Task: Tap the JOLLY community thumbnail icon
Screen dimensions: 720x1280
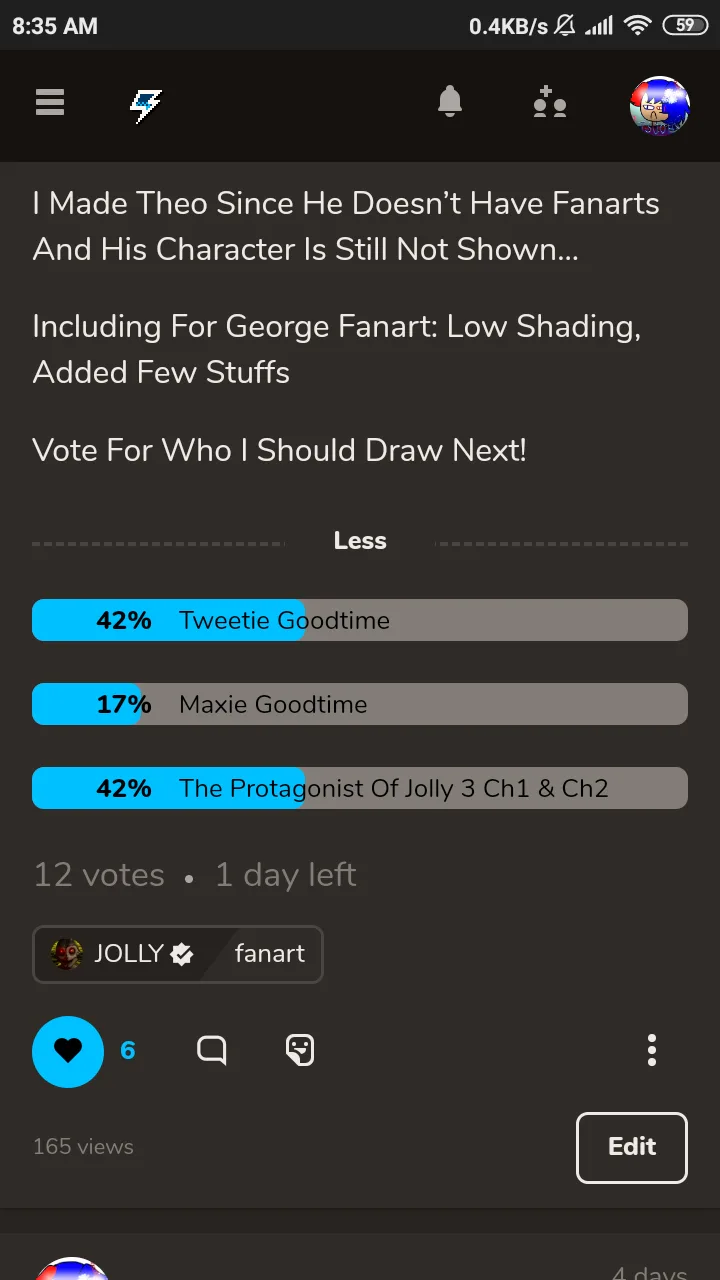Action: point(67,954)
